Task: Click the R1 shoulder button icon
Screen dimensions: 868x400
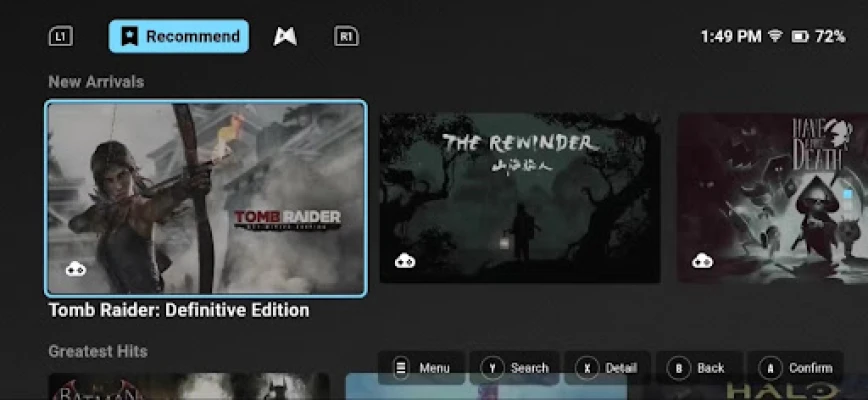Action: coord(346,37)
